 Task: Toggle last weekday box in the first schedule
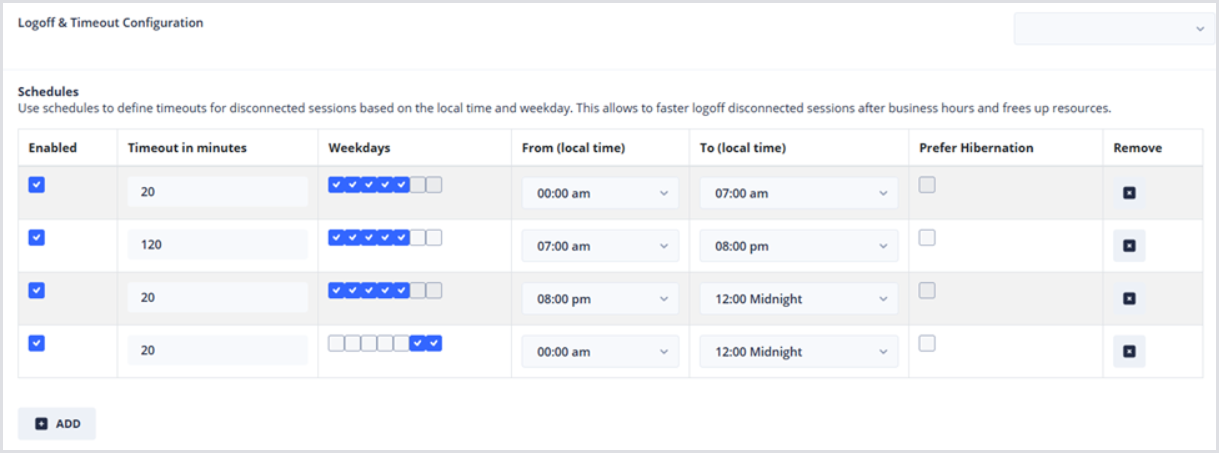click(434, 185)
